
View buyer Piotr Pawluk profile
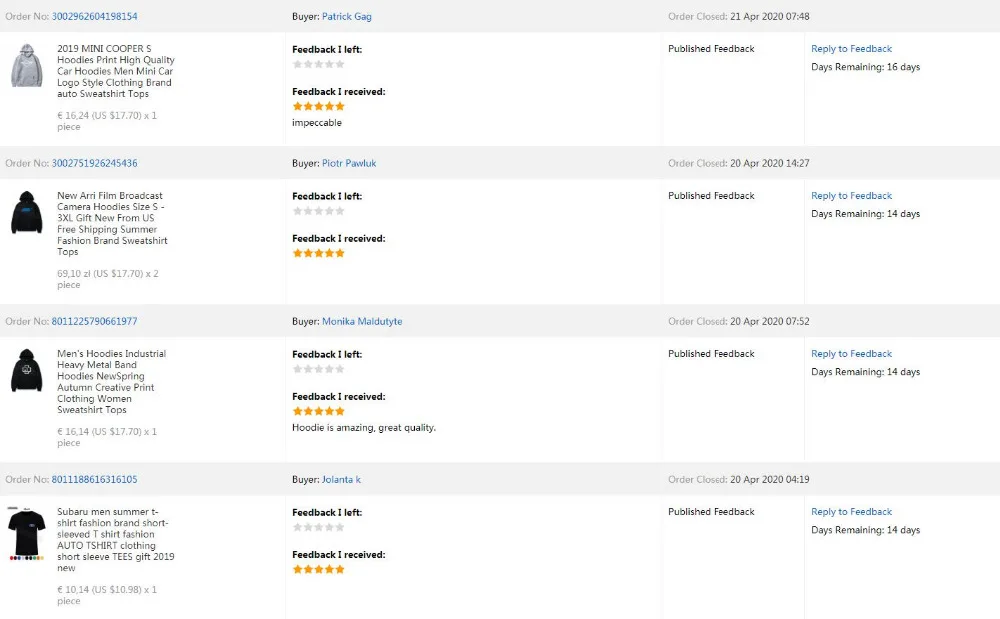coord(349,163)
